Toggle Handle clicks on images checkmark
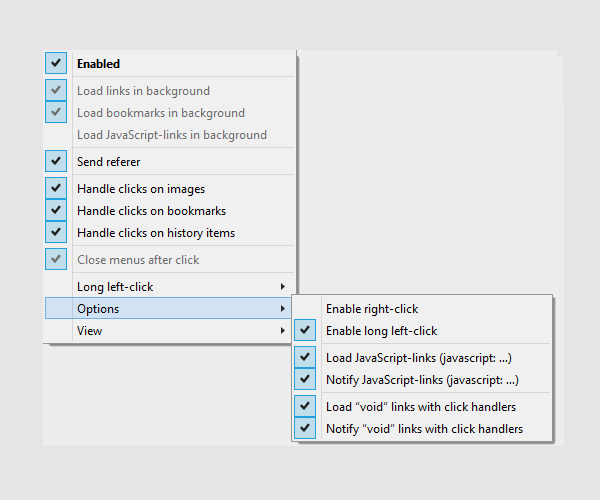Screen dimensions: 600x500 (x=56, y=188)
